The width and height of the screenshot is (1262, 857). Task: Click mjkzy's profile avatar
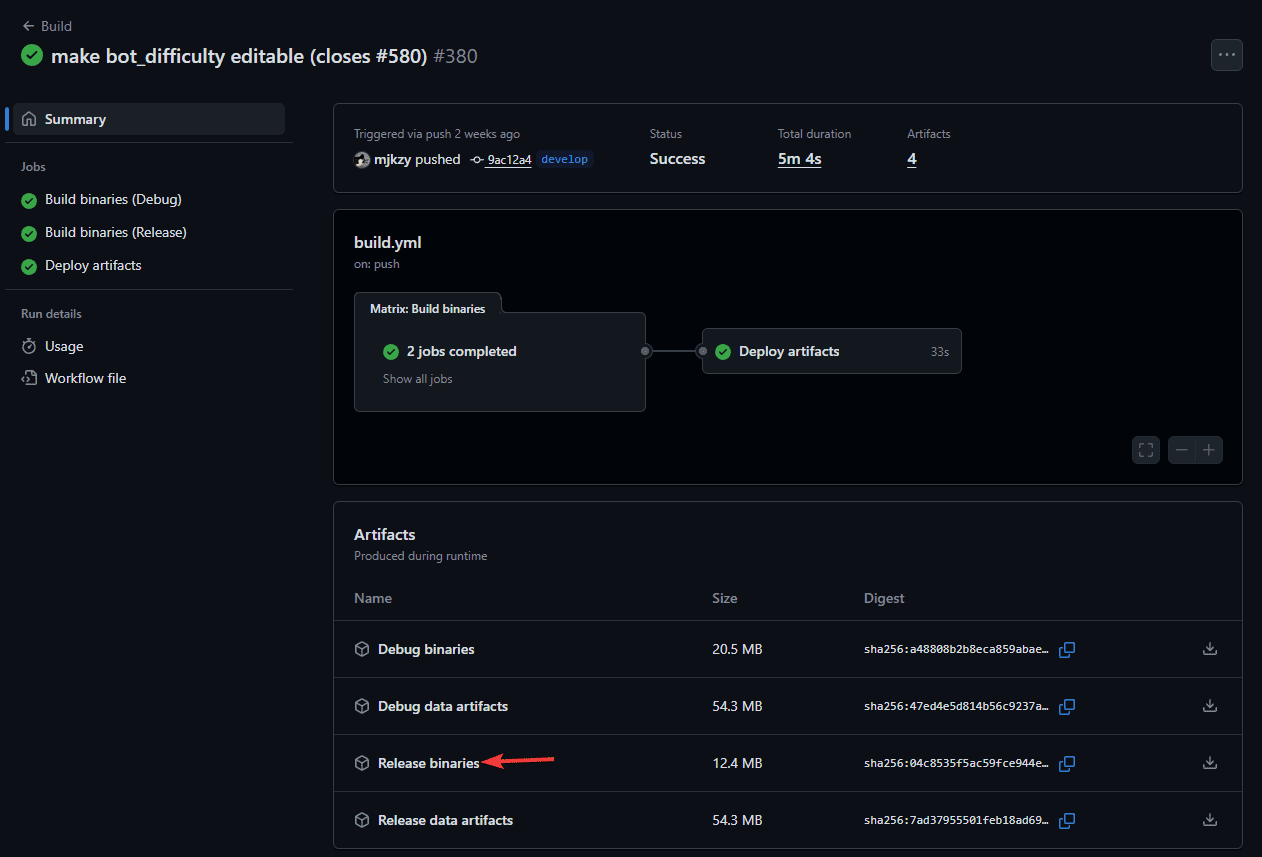click(x=361, y=159)
